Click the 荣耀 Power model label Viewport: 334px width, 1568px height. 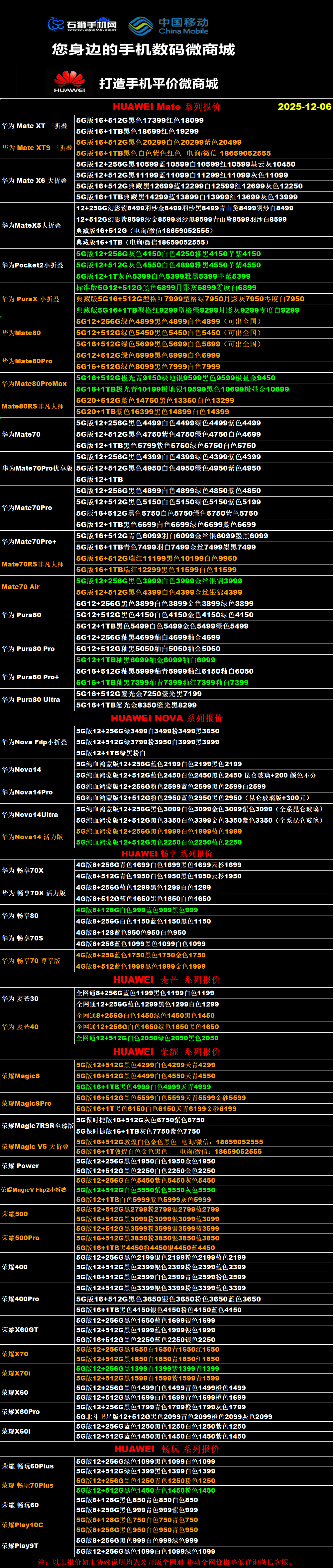click(x=20, y=1166)
